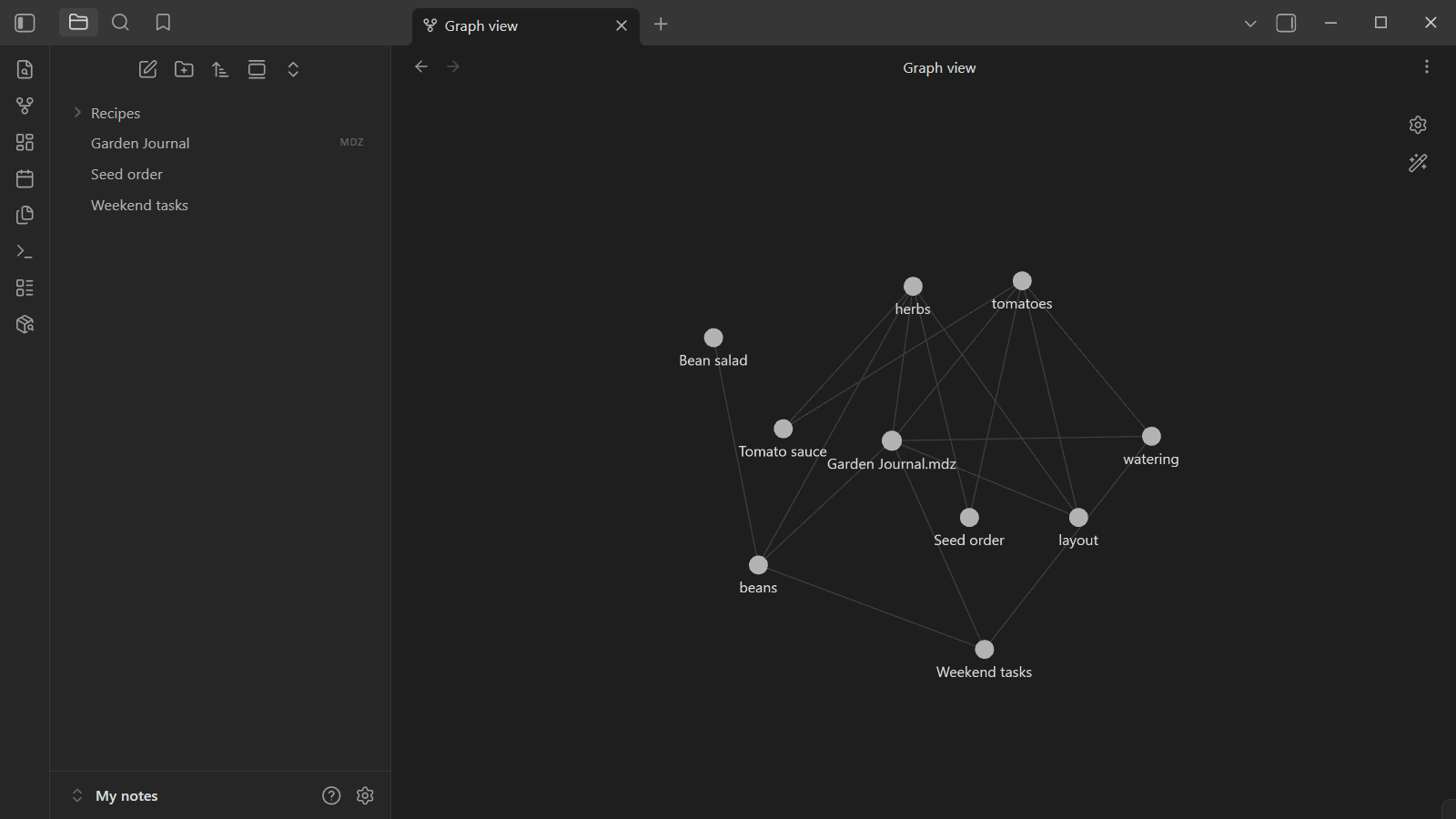Viewport: 1456px width, 819px height.
Task: Select the tomatoes graph node
Action: tap(1022, 281)
